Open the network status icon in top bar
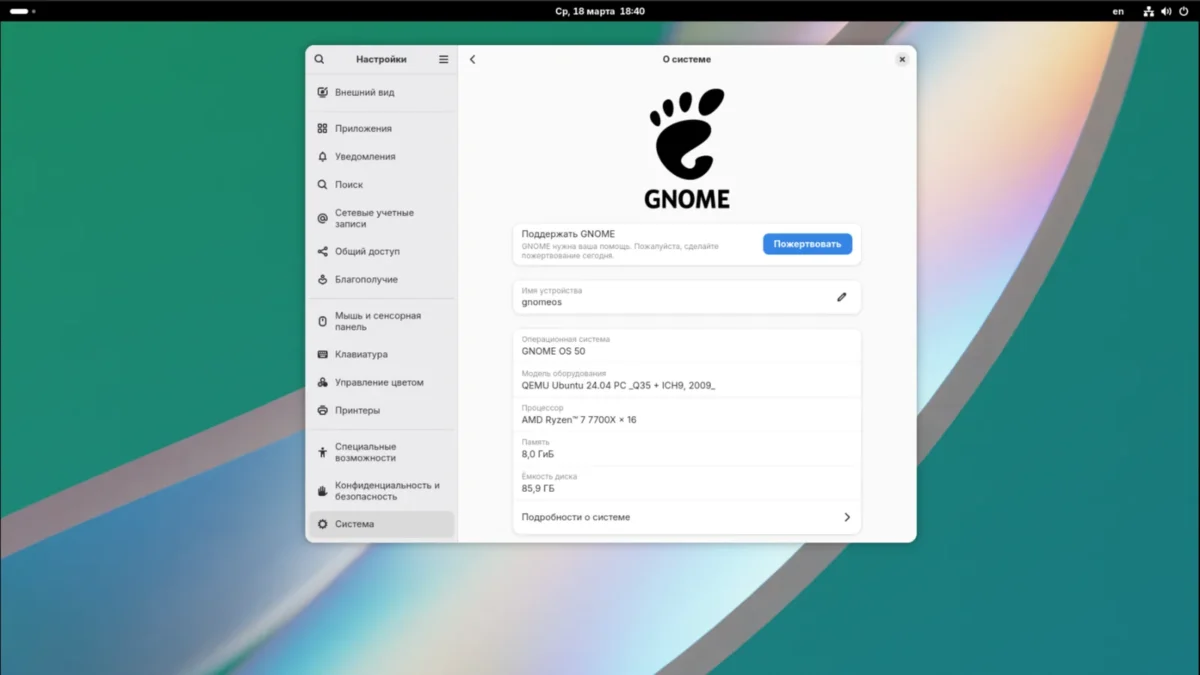 tap(1149, 11)
